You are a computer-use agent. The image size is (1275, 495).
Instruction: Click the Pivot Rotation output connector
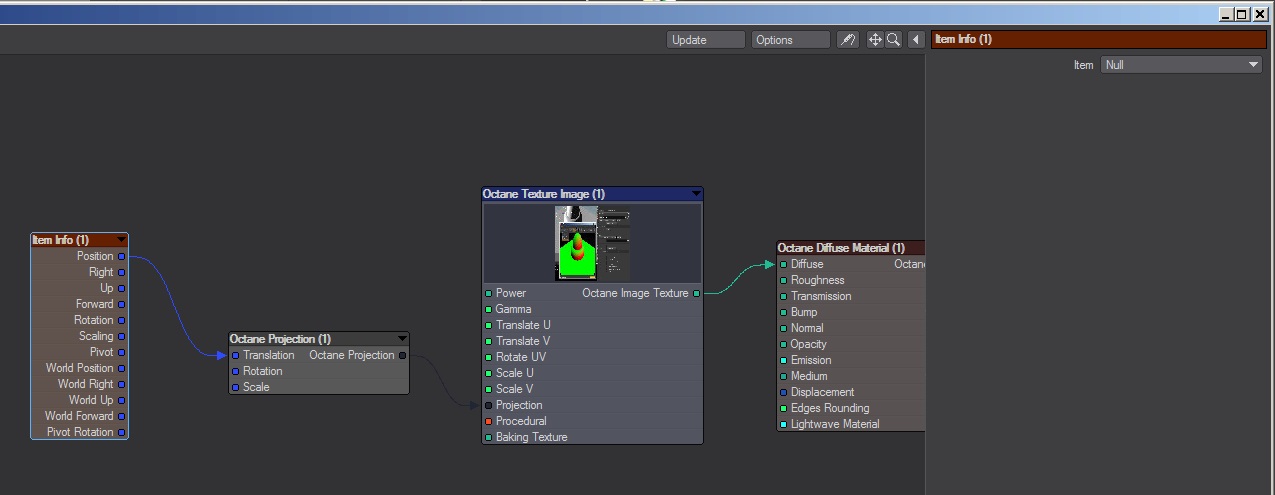pos(122,432)
